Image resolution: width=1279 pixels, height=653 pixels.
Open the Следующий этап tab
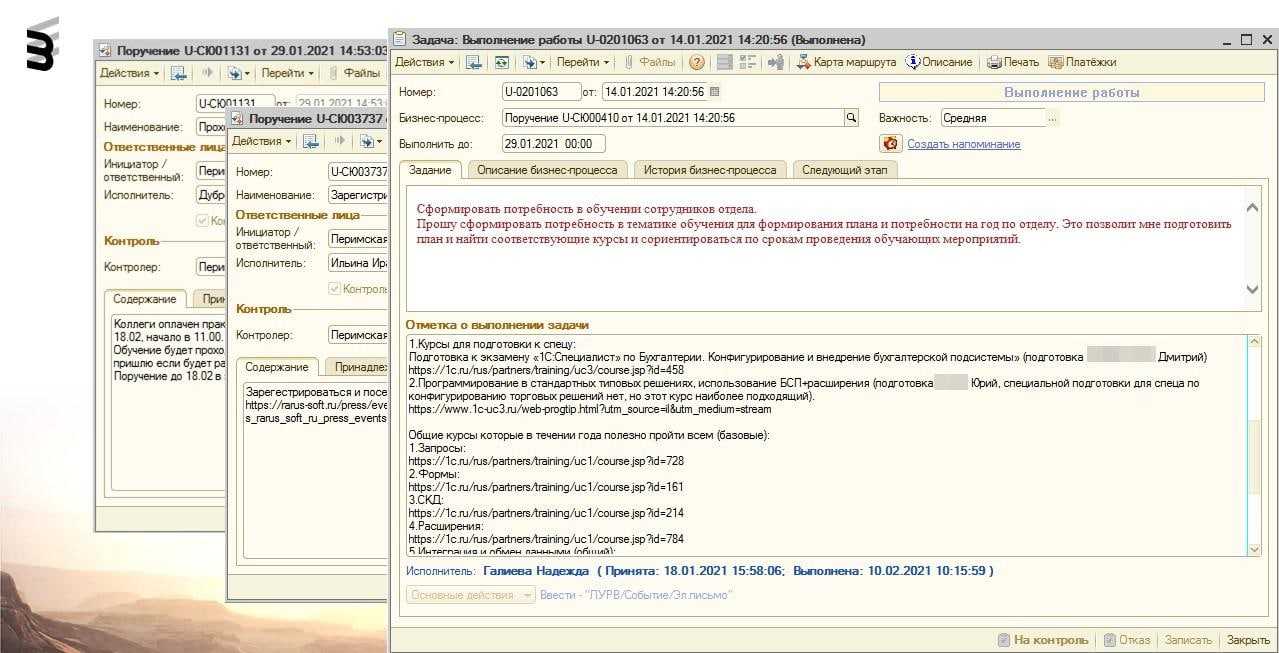click(845, 170)
